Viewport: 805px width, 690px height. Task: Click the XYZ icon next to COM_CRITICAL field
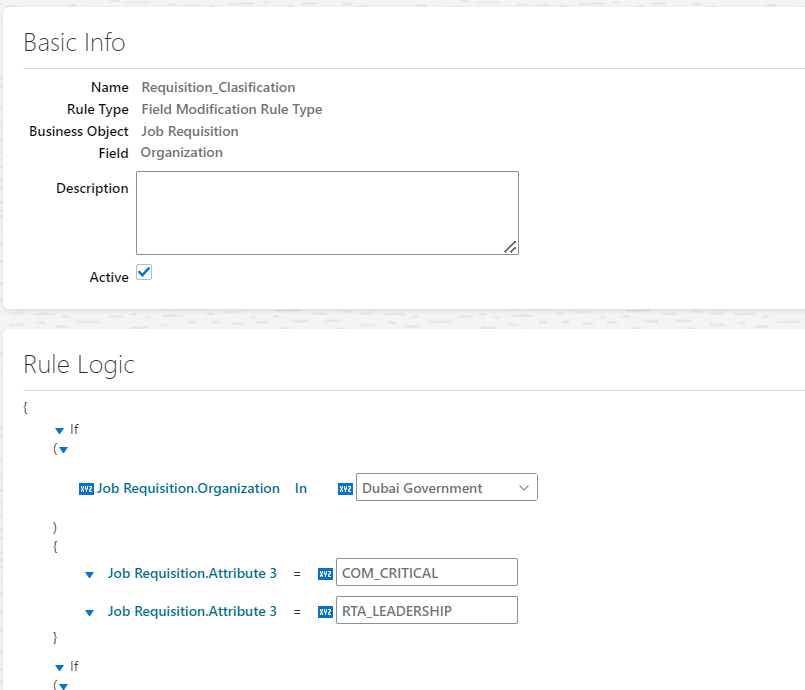point(325,573)
